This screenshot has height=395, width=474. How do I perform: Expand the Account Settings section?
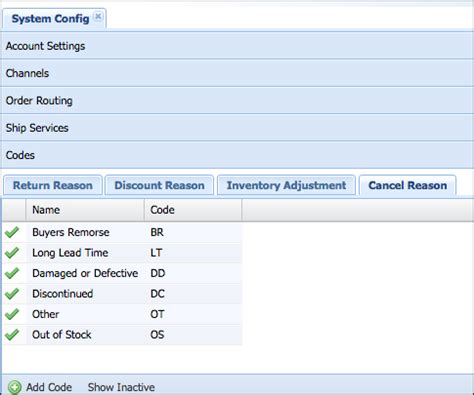pos(237,46)
